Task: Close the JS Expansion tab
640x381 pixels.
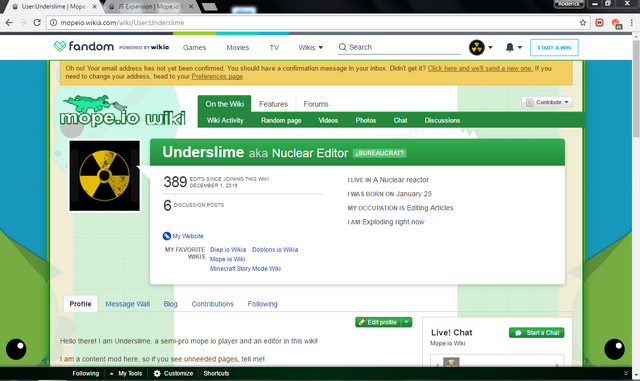Action: click(x=191, y=7)
